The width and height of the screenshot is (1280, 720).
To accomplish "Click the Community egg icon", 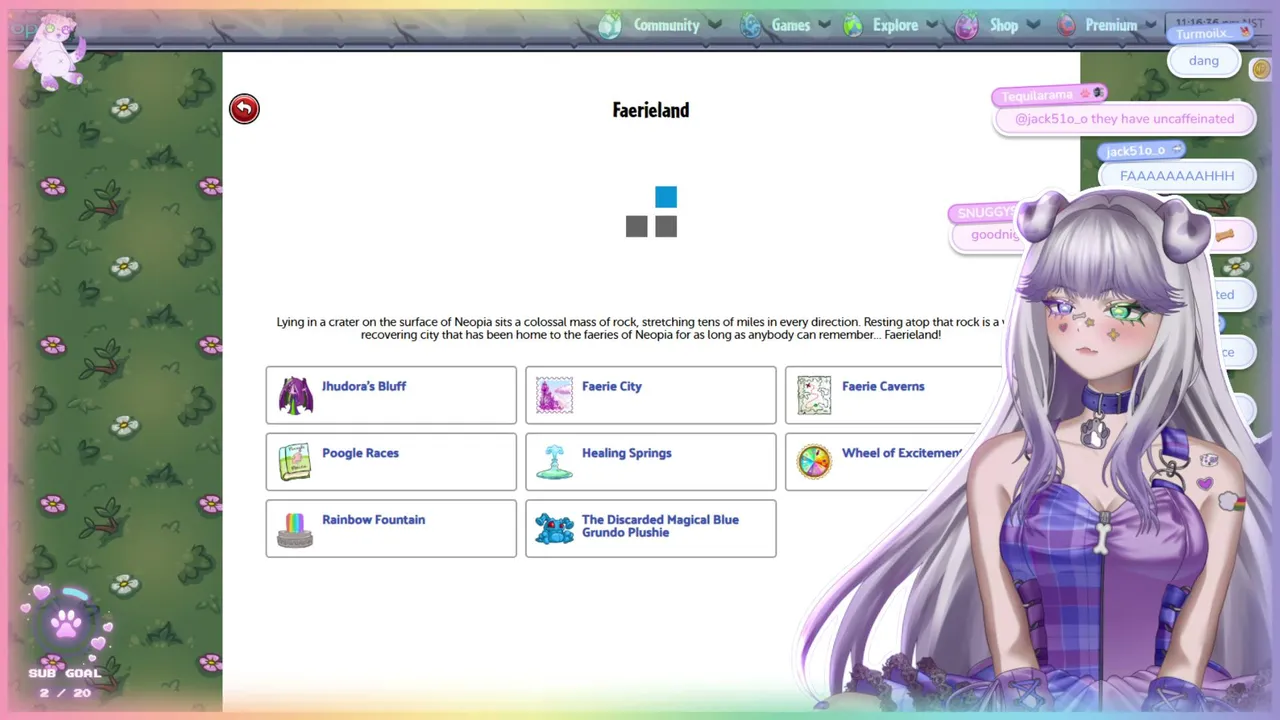I will [610, 25].
